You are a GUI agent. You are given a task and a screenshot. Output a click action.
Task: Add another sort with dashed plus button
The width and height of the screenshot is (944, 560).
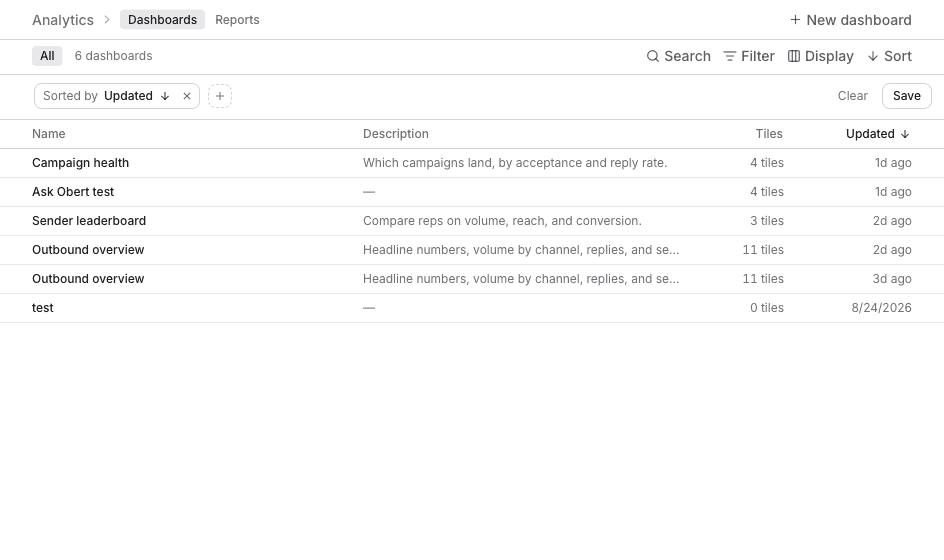(x=220, y=96)
